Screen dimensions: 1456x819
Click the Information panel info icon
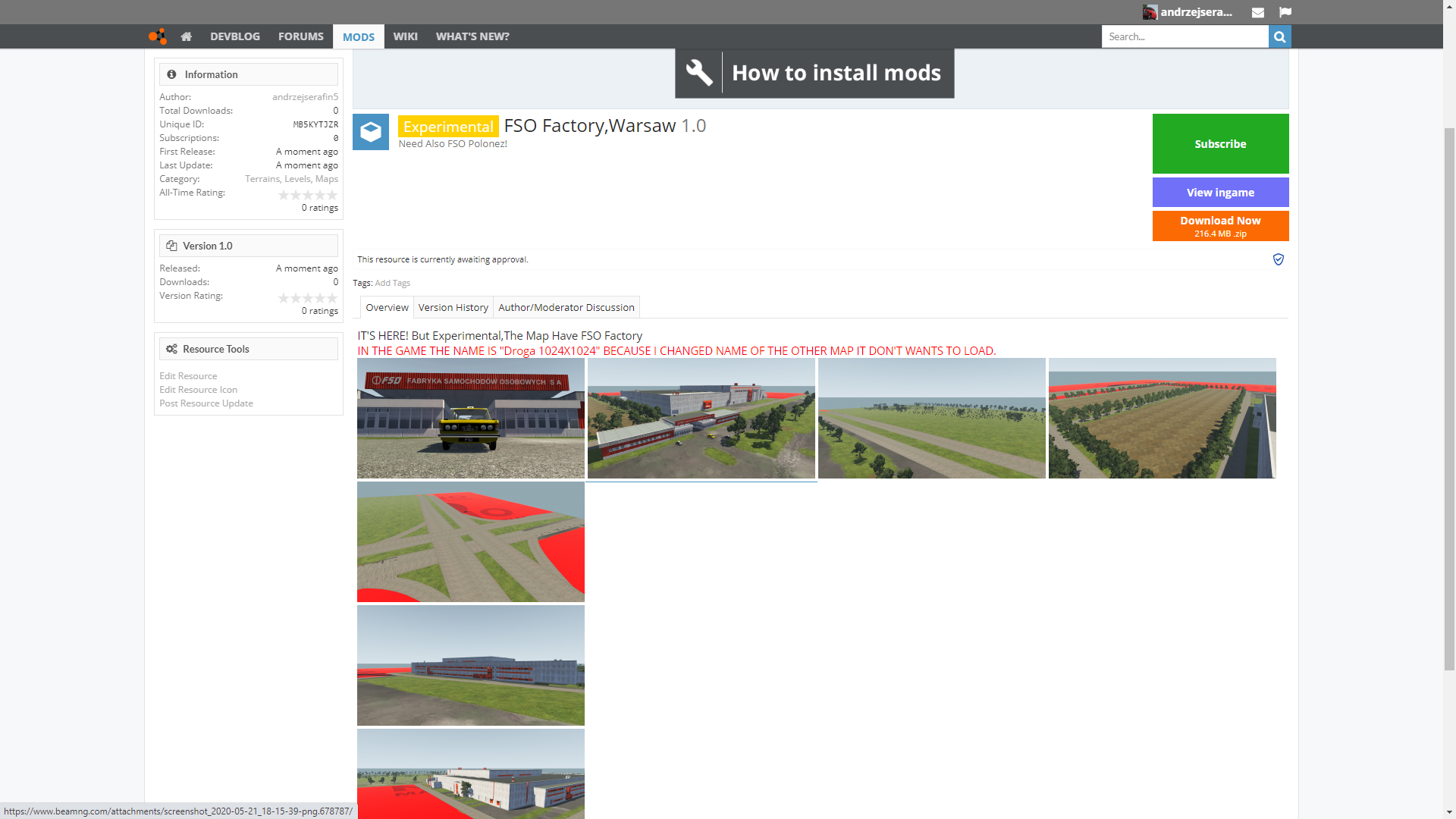point(171,74)
